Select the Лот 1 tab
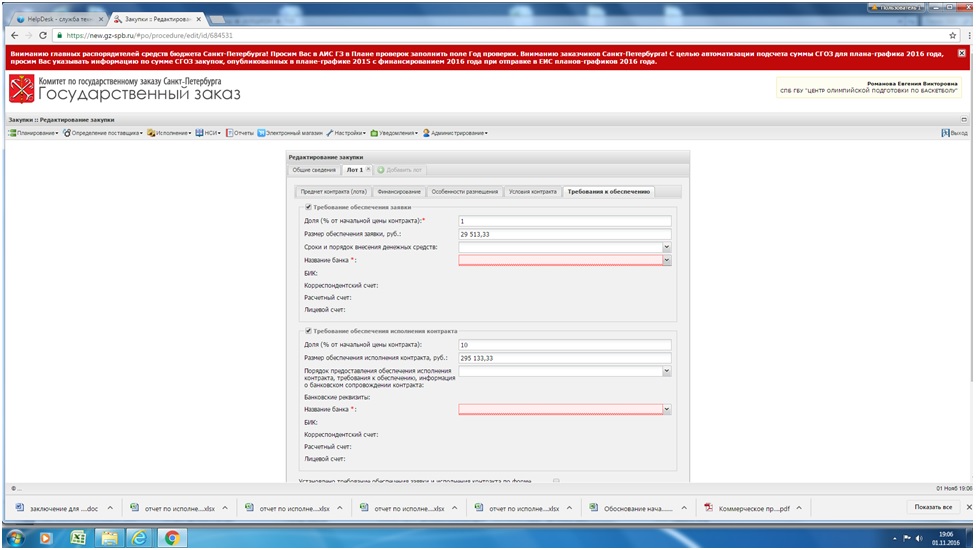The width and height of the screenshot is (976, 550). point(355,170)
